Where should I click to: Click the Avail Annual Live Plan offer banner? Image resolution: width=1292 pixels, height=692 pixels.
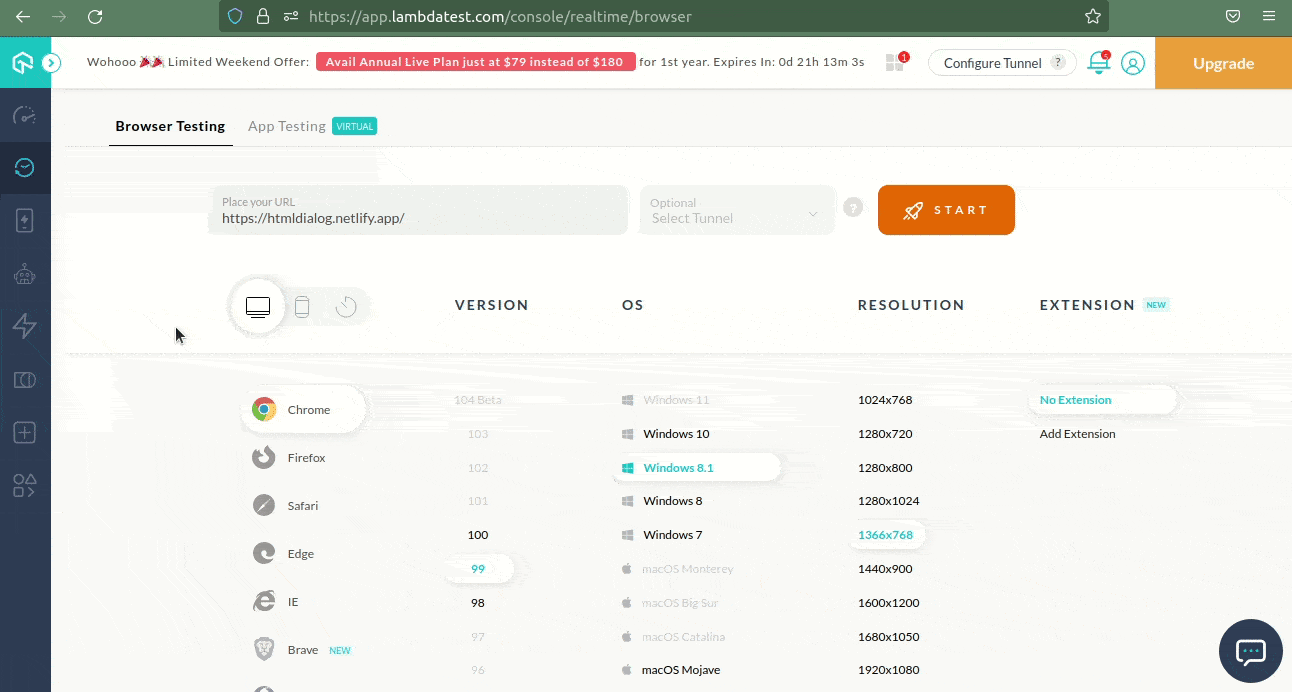(474, 61)
